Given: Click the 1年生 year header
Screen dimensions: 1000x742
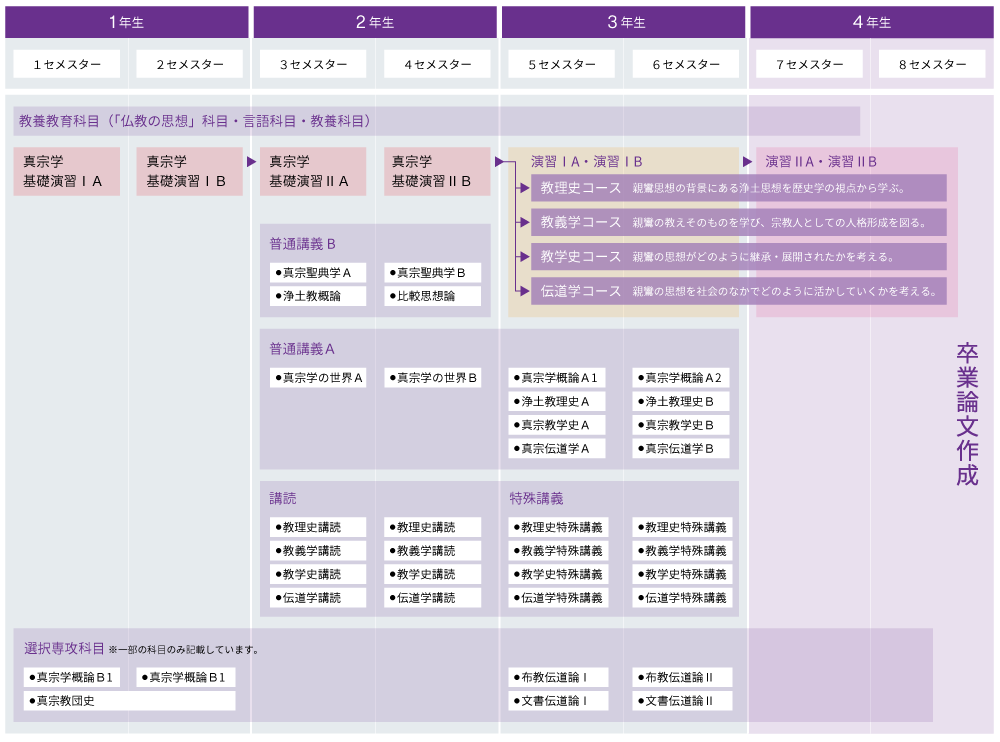Looking at the screenshot, I should coord(126,22).
